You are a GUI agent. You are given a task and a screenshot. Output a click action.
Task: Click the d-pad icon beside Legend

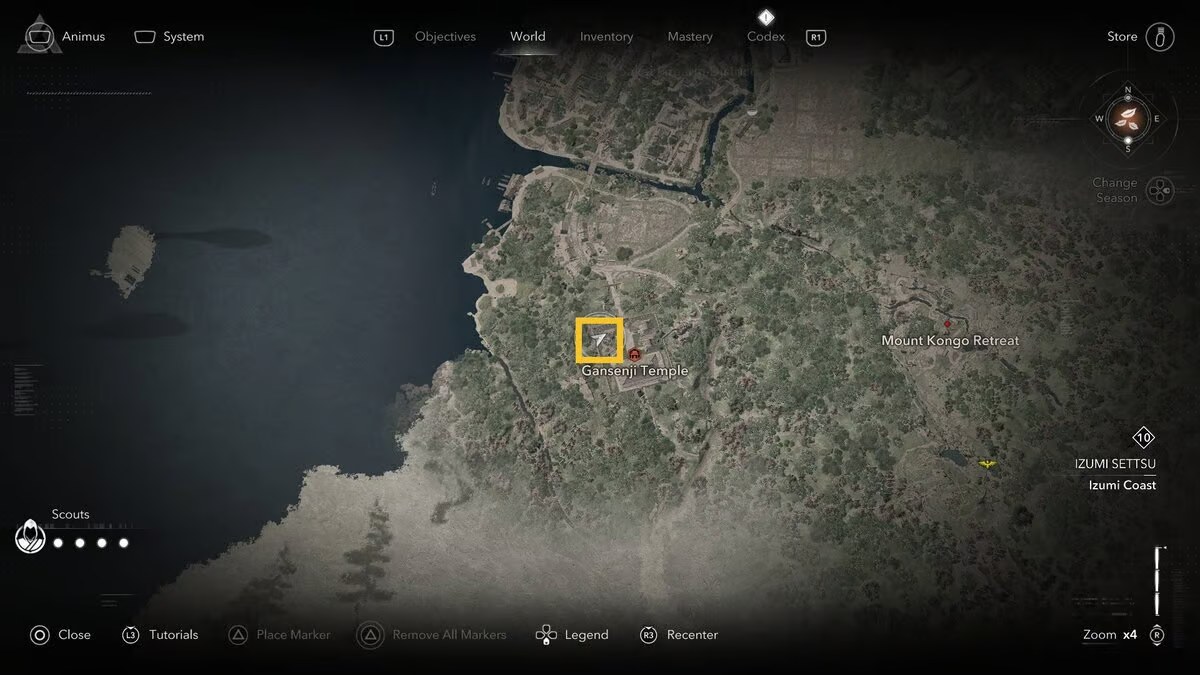[546, 635]
